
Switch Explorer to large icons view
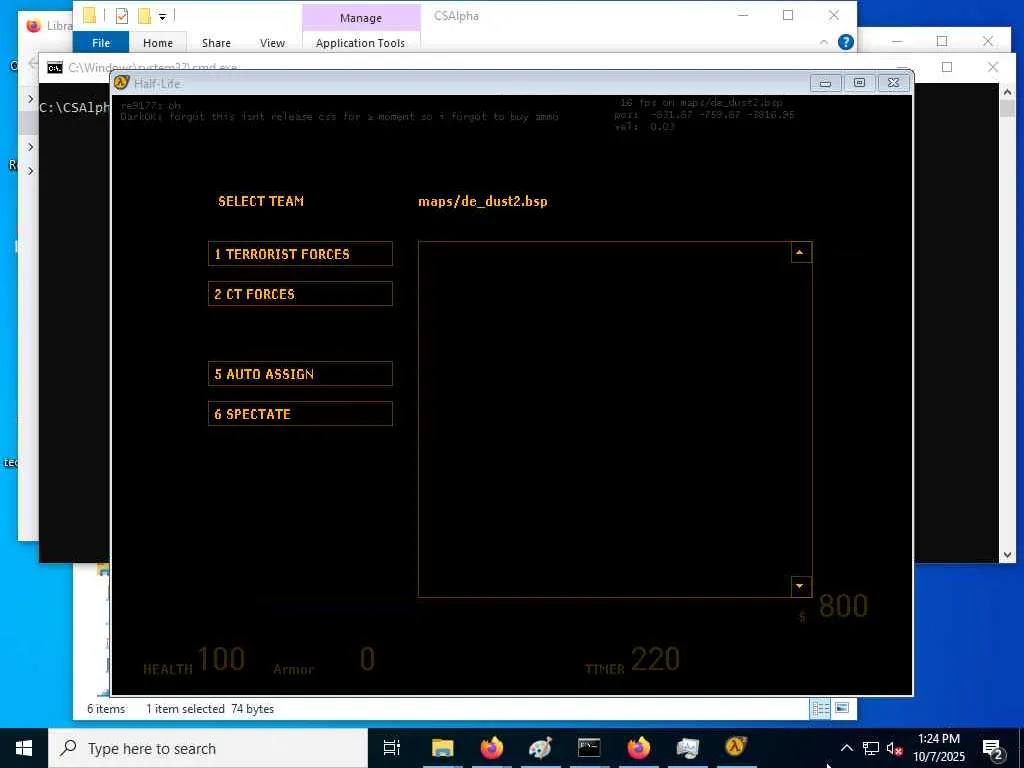pyautogui.click(x=842, y=708)
